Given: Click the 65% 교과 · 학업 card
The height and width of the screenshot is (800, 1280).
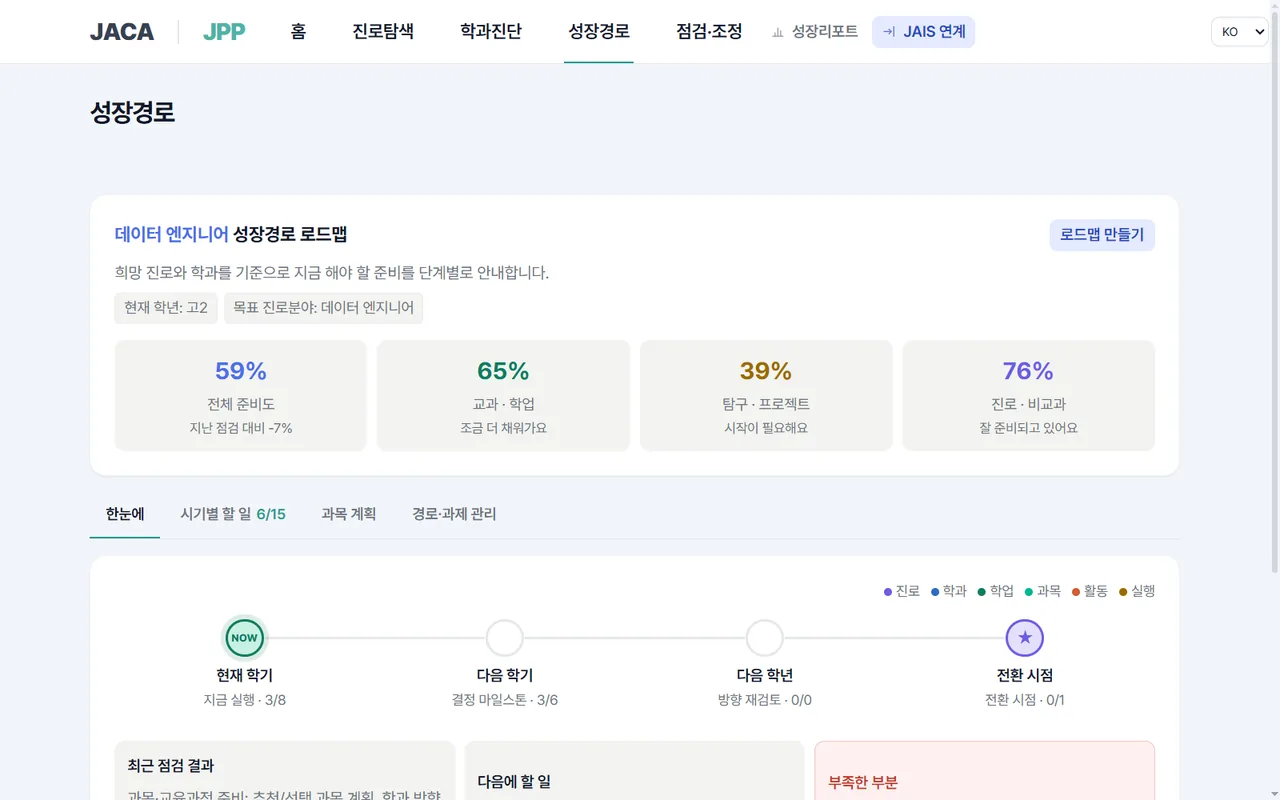Looking at the screenshot, I should [x=503, y=395].
